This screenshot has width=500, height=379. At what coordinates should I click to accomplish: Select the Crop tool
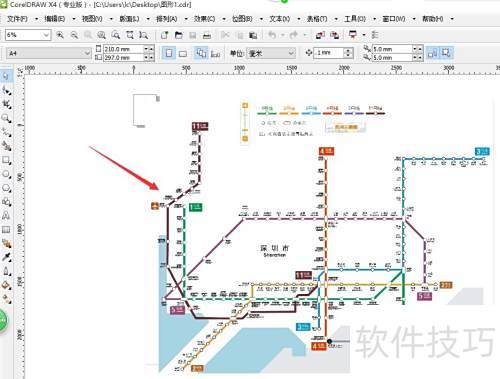pyautogui.click(x=6, y=104)
